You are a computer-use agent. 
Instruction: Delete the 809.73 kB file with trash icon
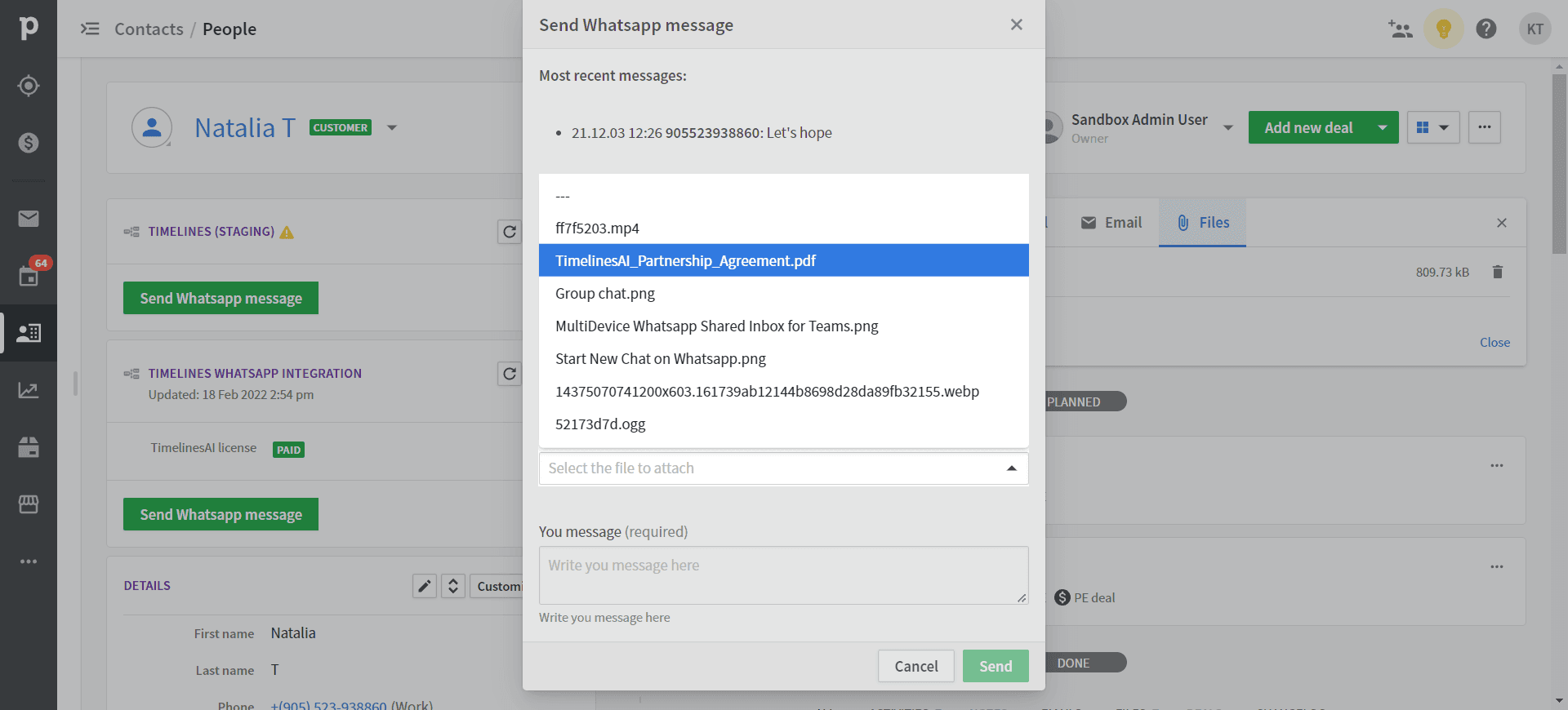1498,272
